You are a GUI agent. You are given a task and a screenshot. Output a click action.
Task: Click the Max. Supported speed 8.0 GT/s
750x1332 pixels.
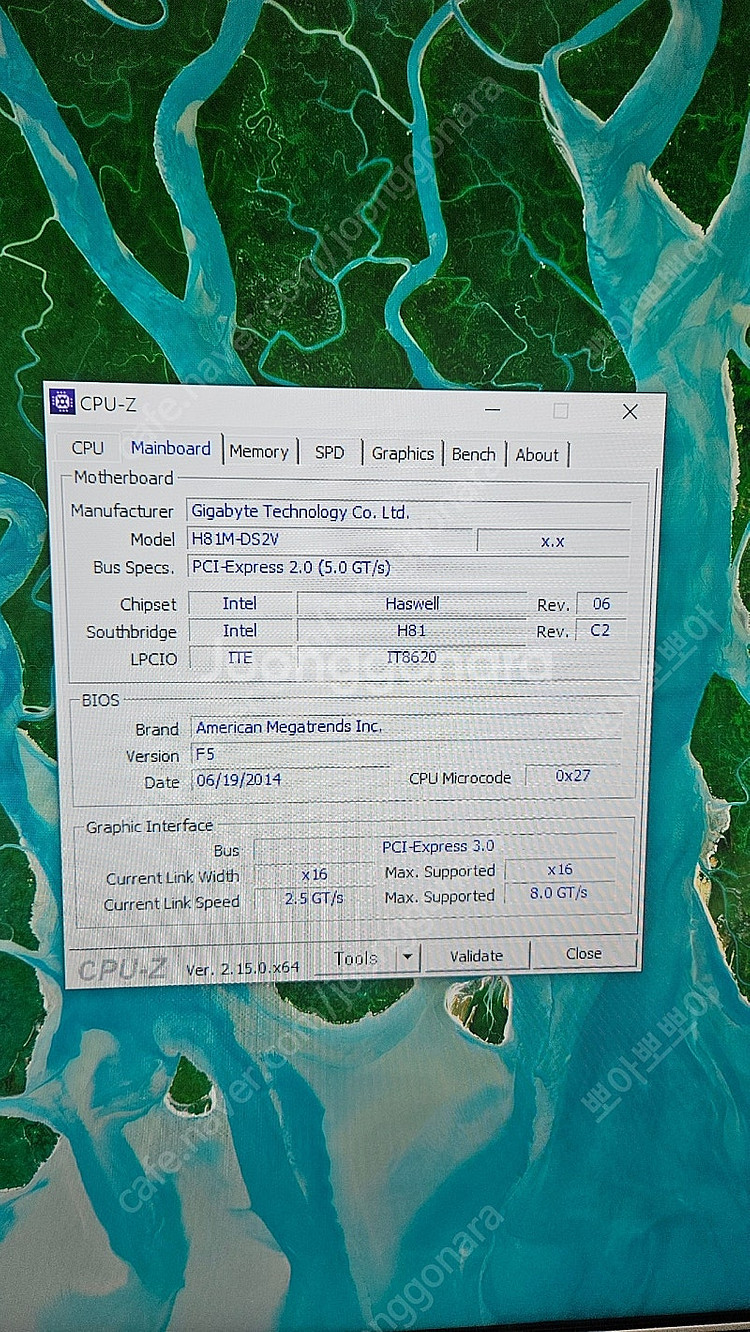coord(560,892)
